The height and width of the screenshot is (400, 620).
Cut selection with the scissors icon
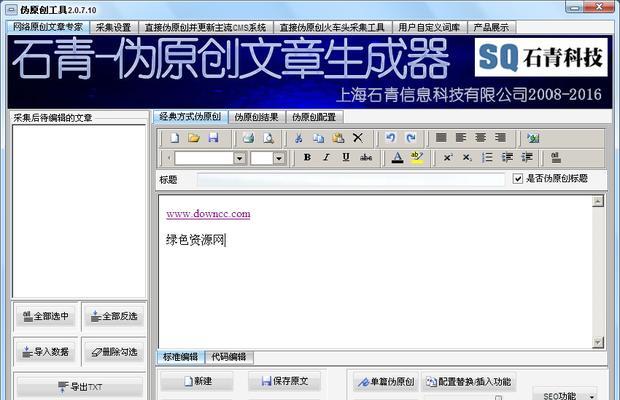click(x=299, y=138)
